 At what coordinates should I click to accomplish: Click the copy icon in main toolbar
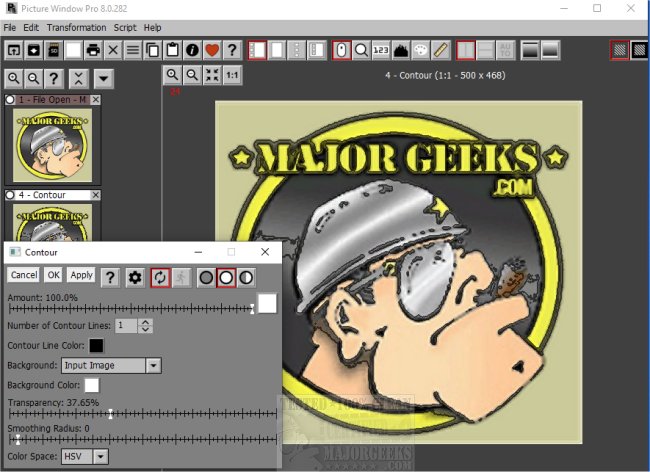(x=153, y=51)
